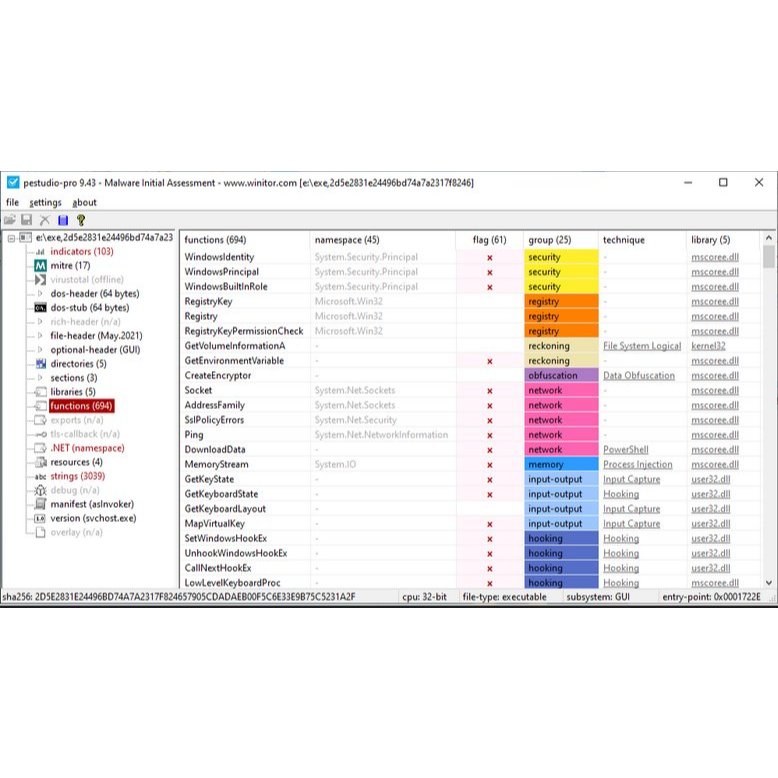This screenshot has height=778, width=778.
Task: Click the blue report toolbar icon
Action: pyautogui.click(x=63, y=220)
